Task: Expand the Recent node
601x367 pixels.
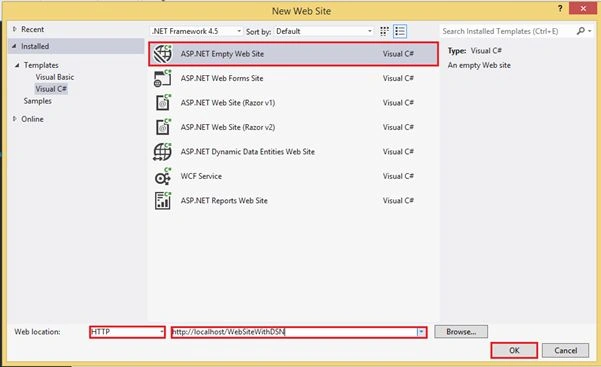Action: click(15, 29)
